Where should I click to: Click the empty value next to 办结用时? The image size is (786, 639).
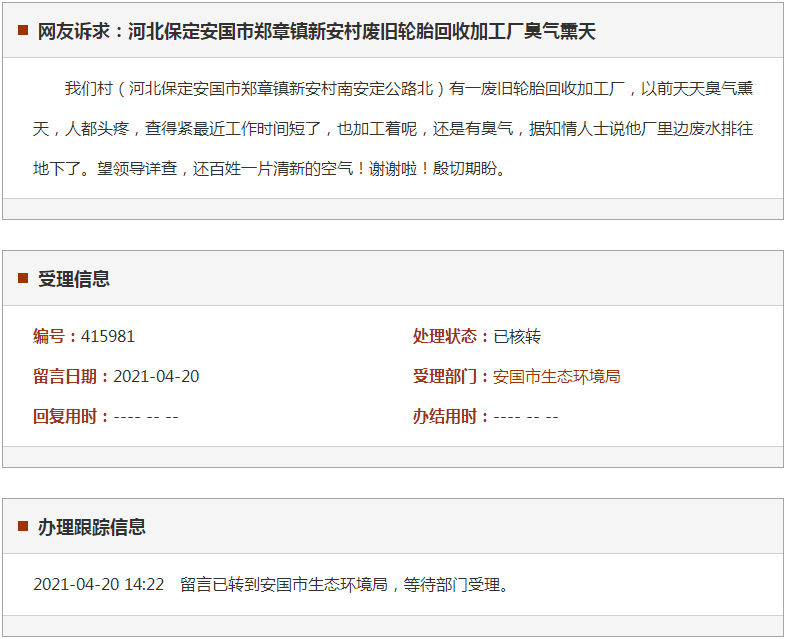point(526,417)
